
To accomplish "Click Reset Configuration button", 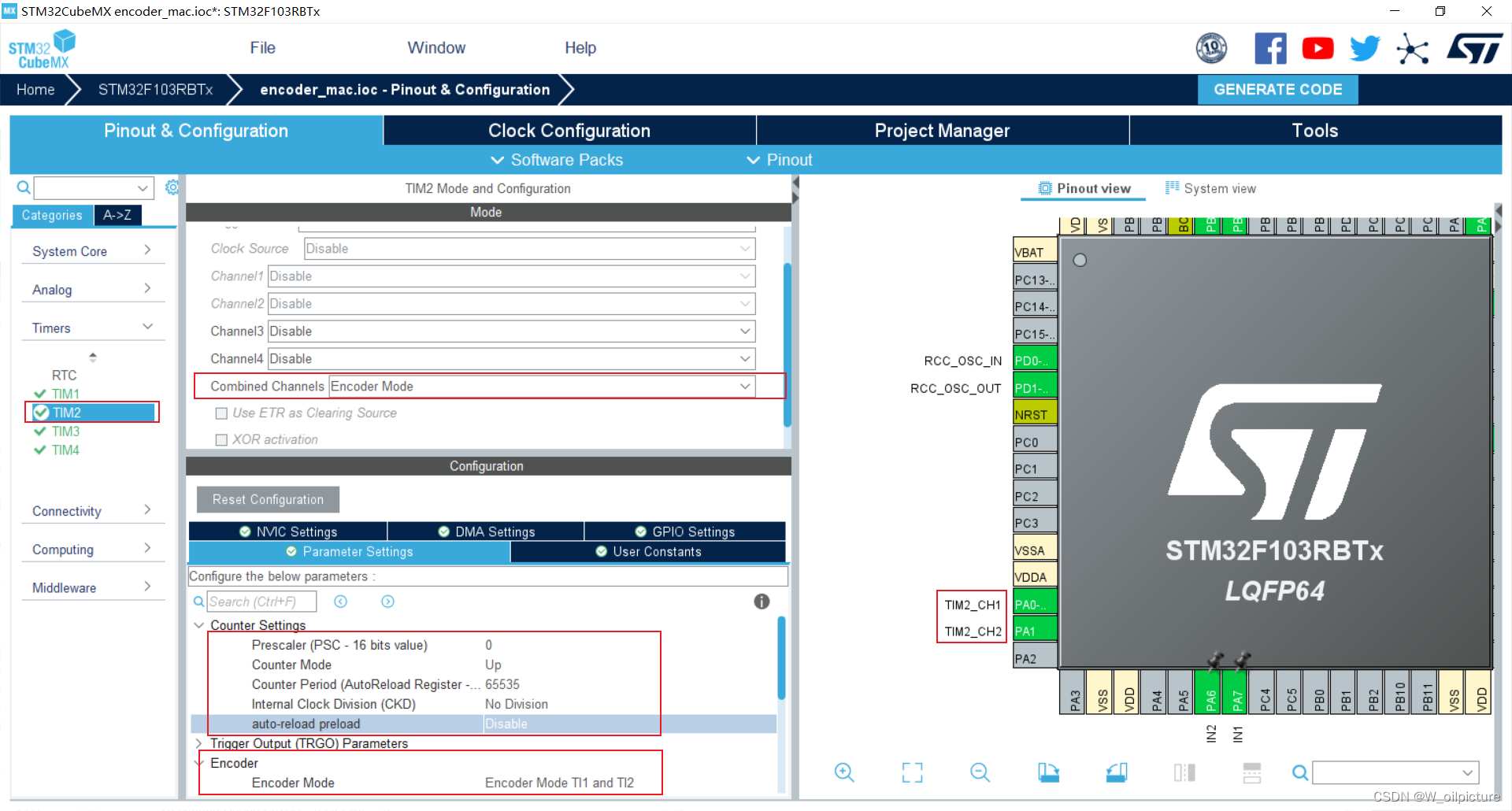I will click(268, 499).
